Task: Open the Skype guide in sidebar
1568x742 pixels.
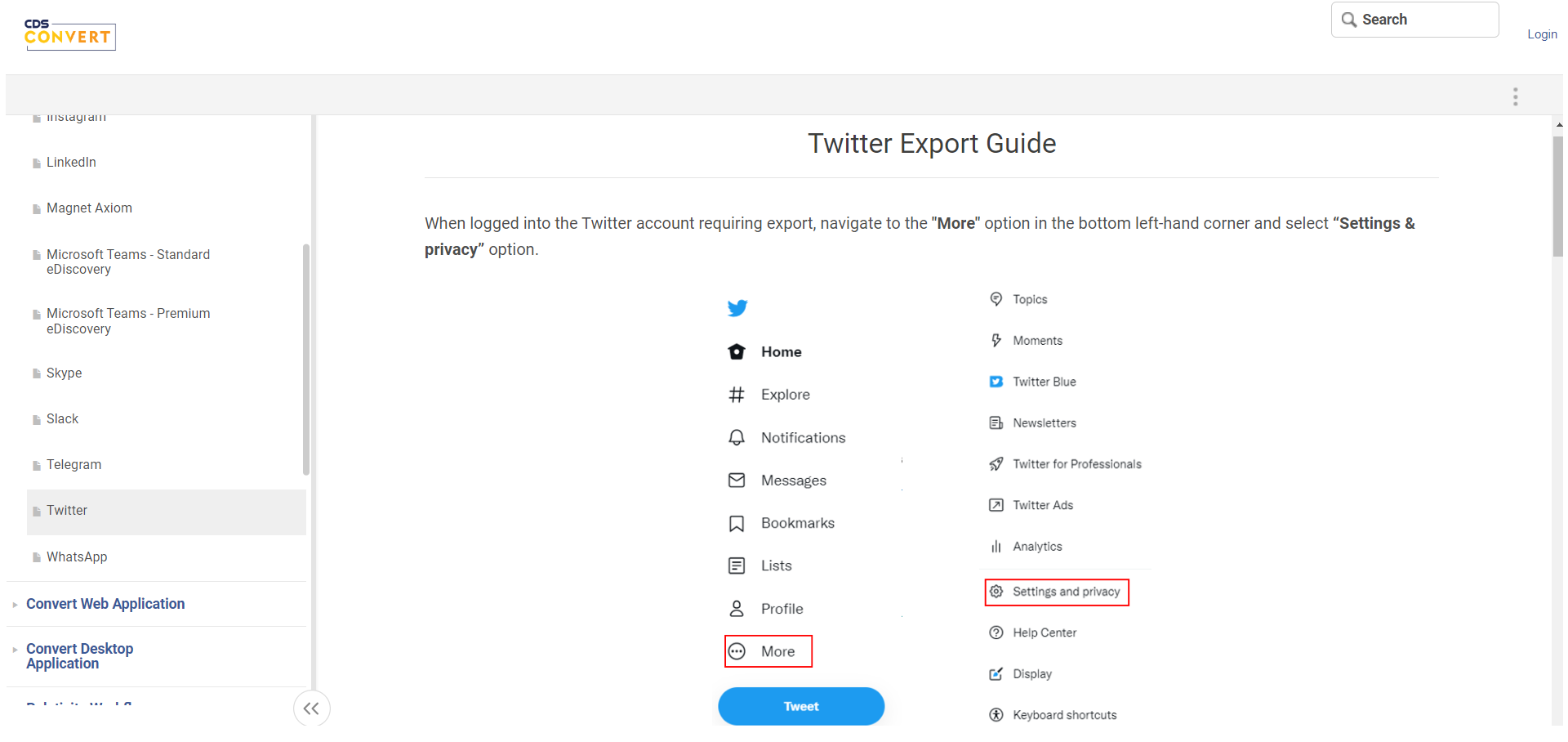Action: click(64, 373)
